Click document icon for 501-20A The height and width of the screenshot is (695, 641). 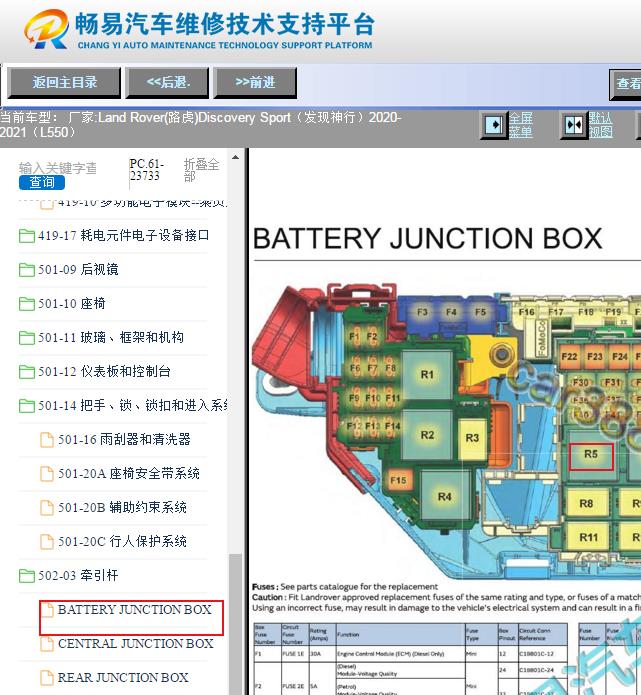pyautogui.click(x=47, y=474)
